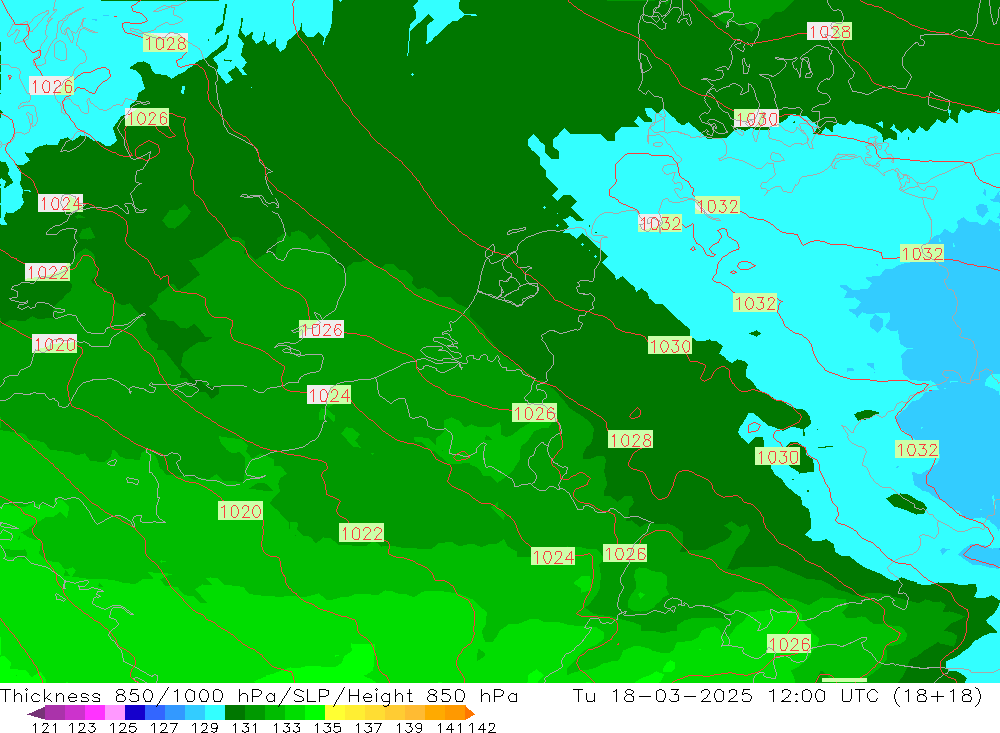Click the 123 legend value

pos(82,727)
